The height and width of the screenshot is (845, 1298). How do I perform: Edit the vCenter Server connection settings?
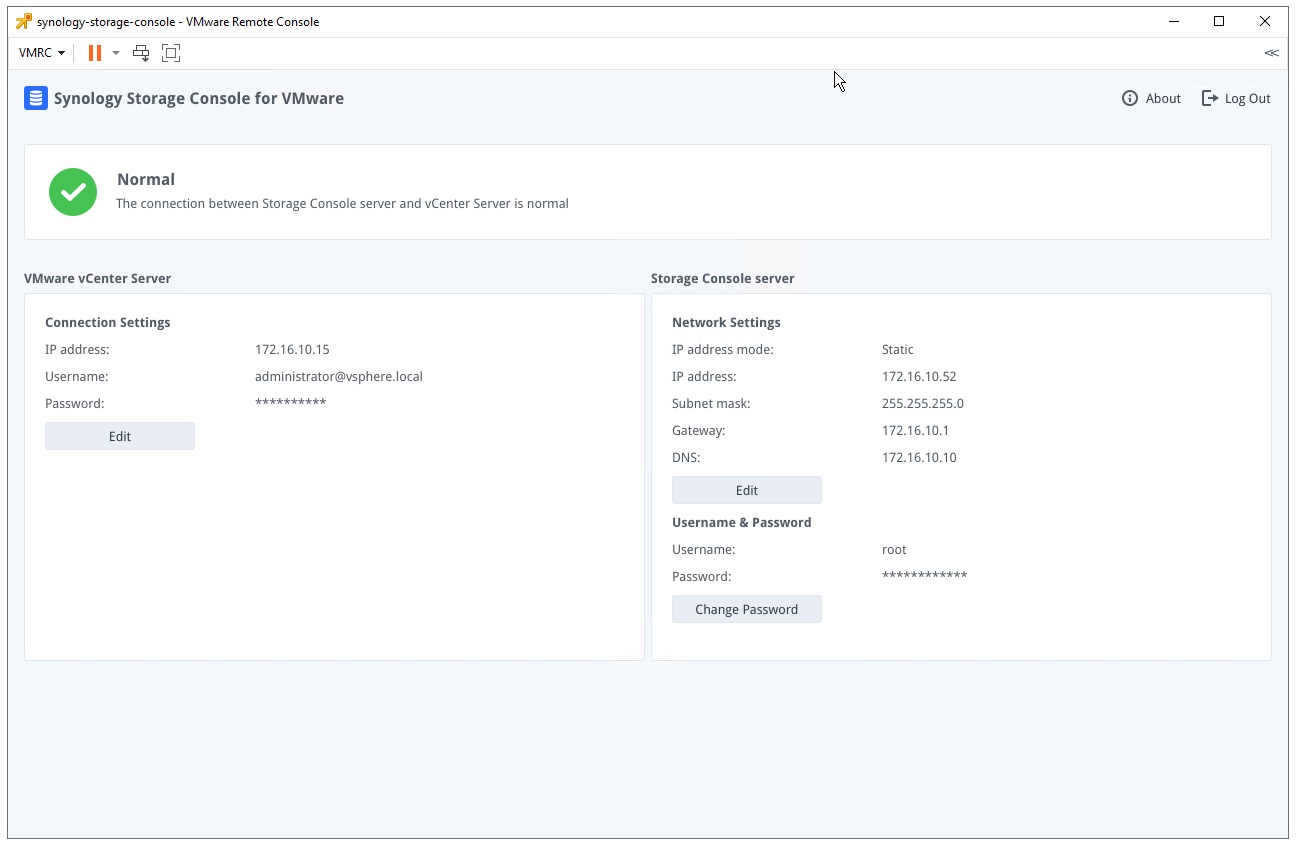120,436
